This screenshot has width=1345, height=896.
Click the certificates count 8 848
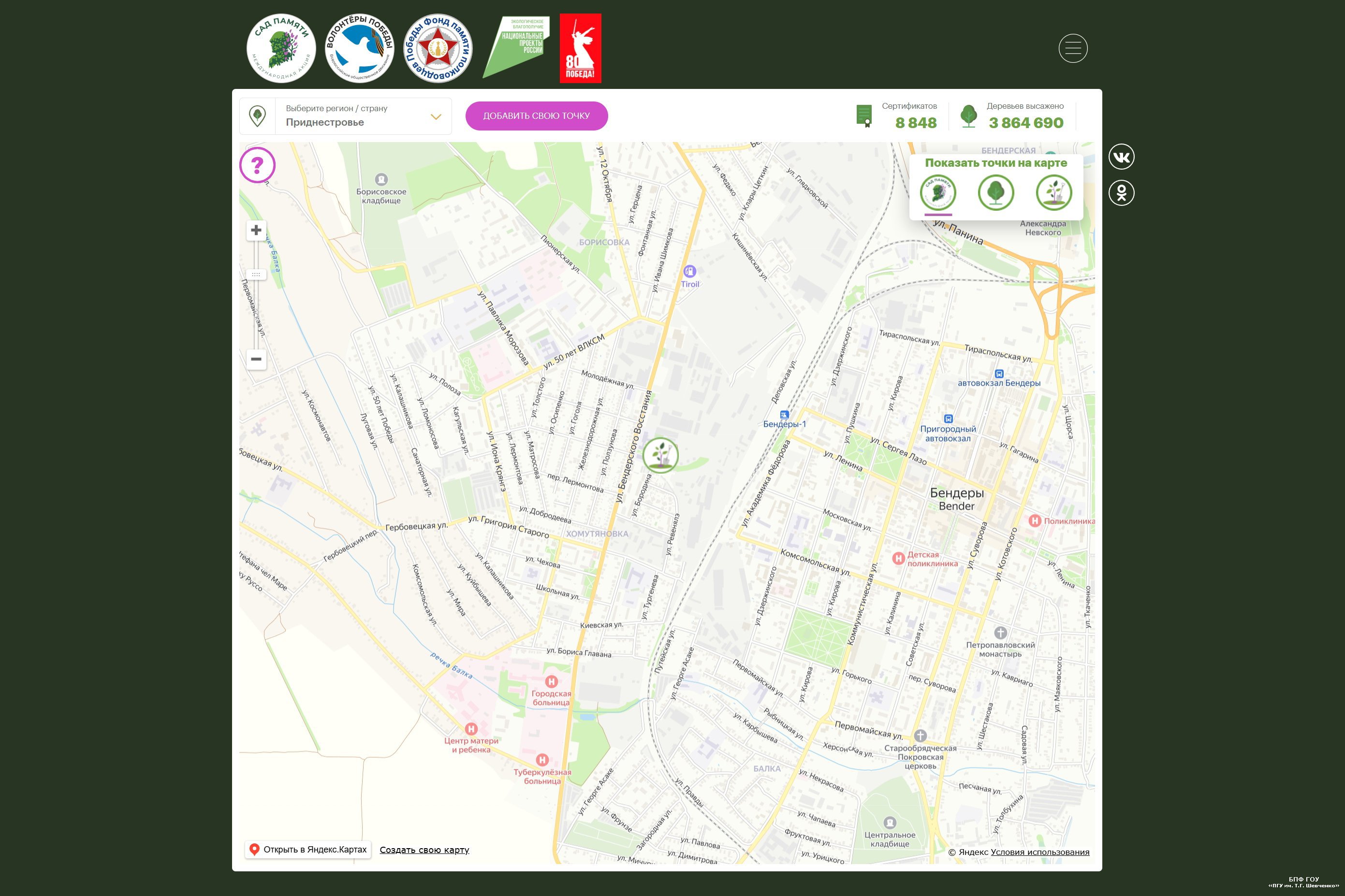click(x=916, y=123)
